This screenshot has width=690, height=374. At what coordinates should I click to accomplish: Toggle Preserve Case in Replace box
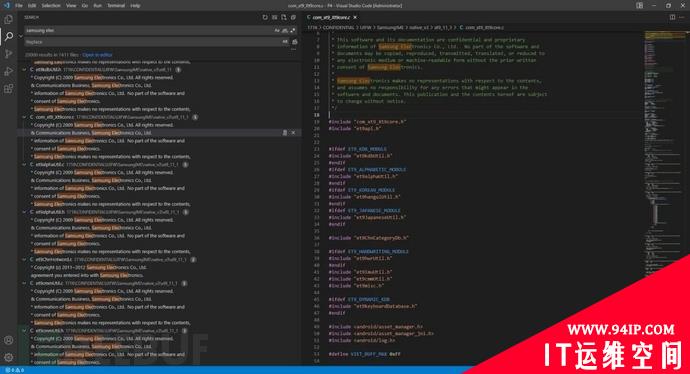click(x=285, y=42)
